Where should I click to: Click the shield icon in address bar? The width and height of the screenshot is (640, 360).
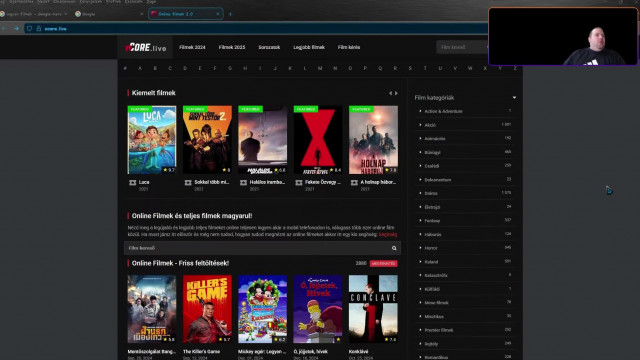coord(29,29)
